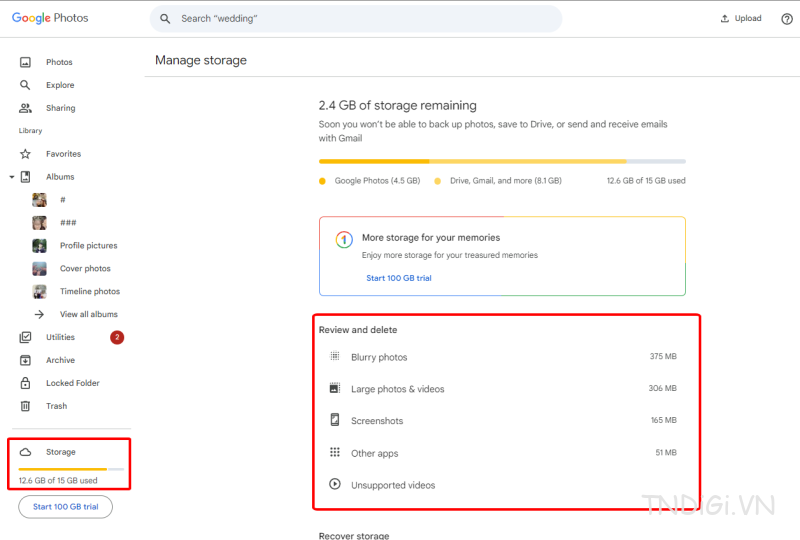800x540 pixels.
Task: Click the Trash bin icon
Action: 25,406
